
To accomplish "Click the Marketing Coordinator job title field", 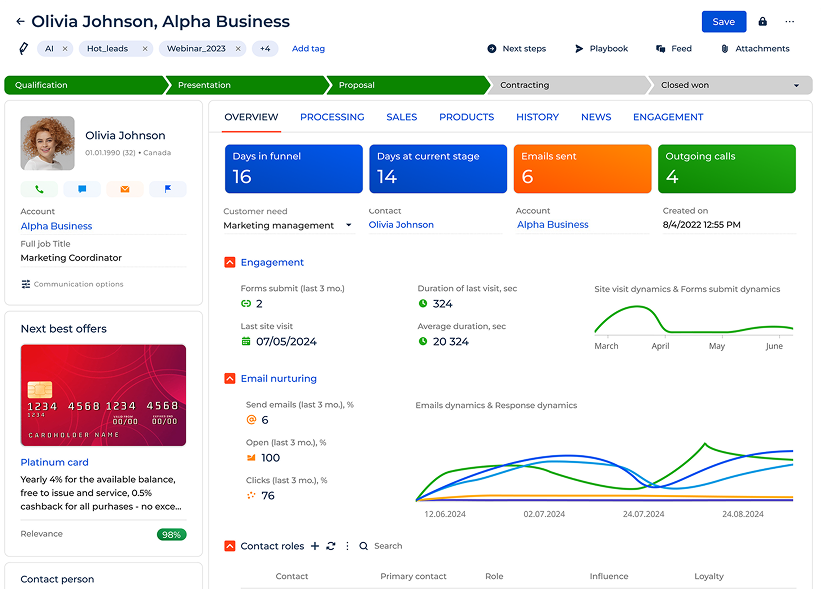I will click(103, 258).
